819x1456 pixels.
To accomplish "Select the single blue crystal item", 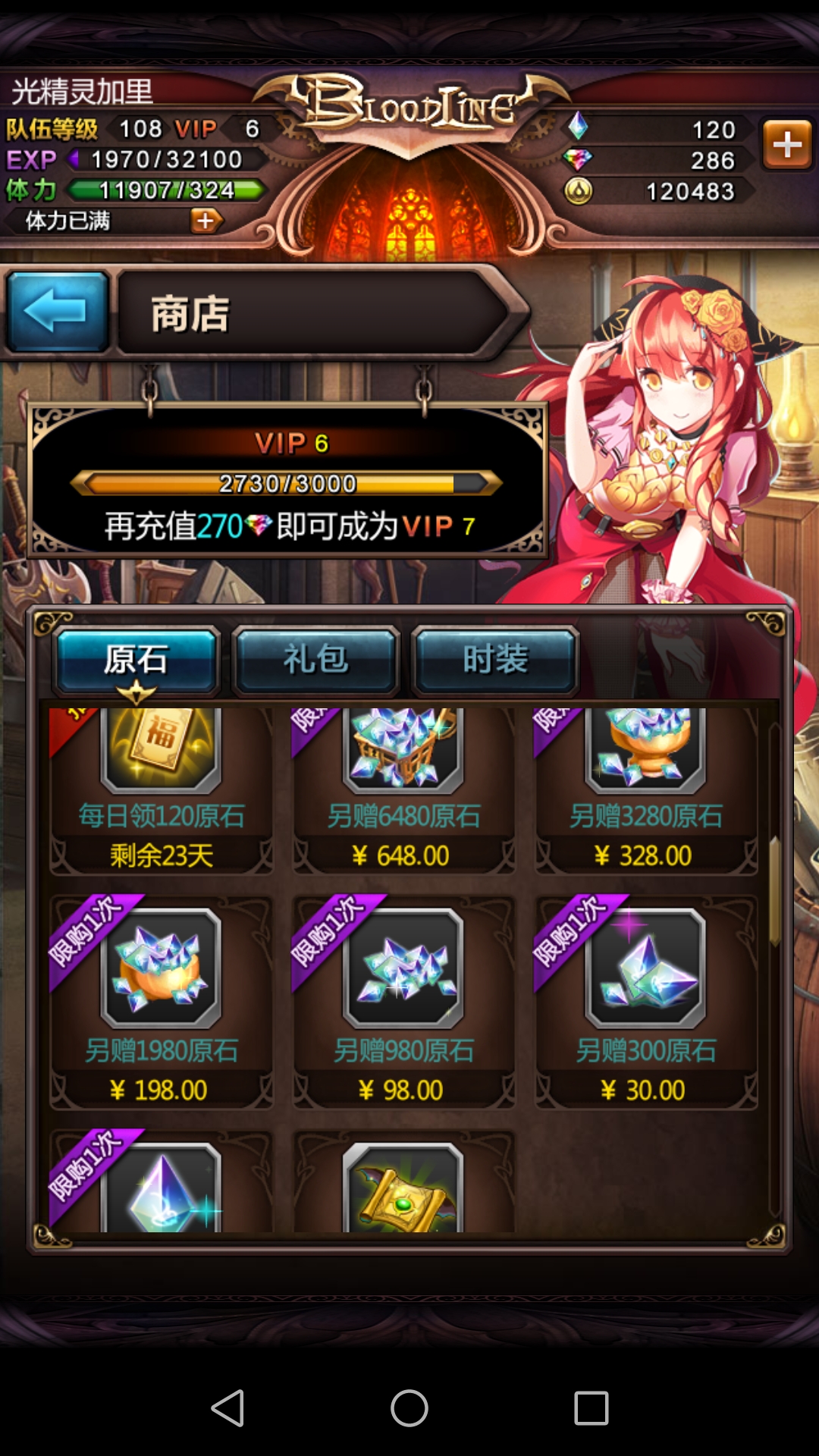I will pos(161,1181).
